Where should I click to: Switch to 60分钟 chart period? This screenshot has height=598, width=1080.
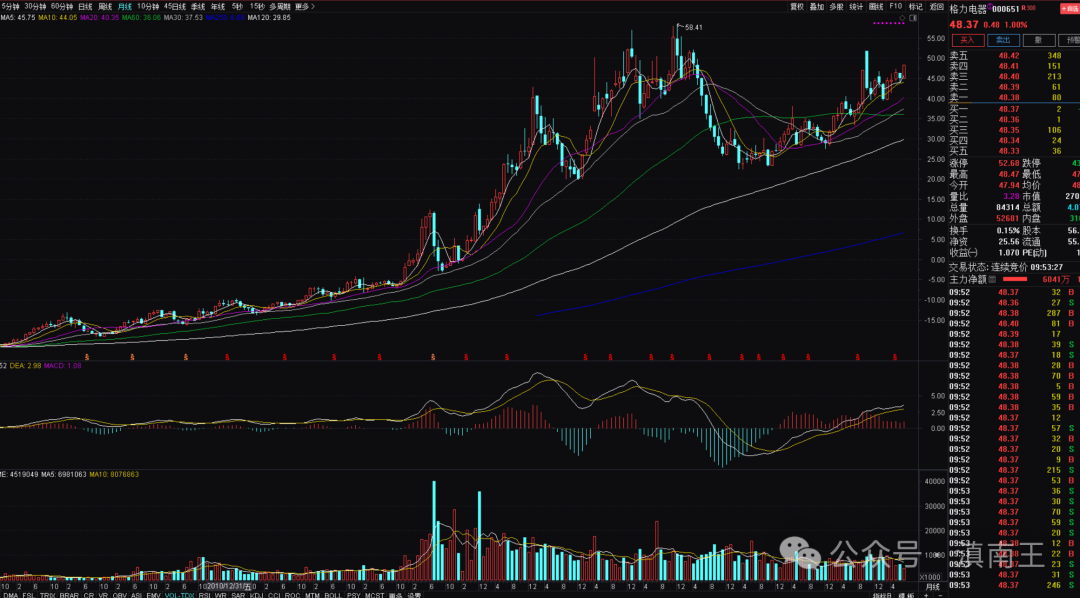click(62, 6)
